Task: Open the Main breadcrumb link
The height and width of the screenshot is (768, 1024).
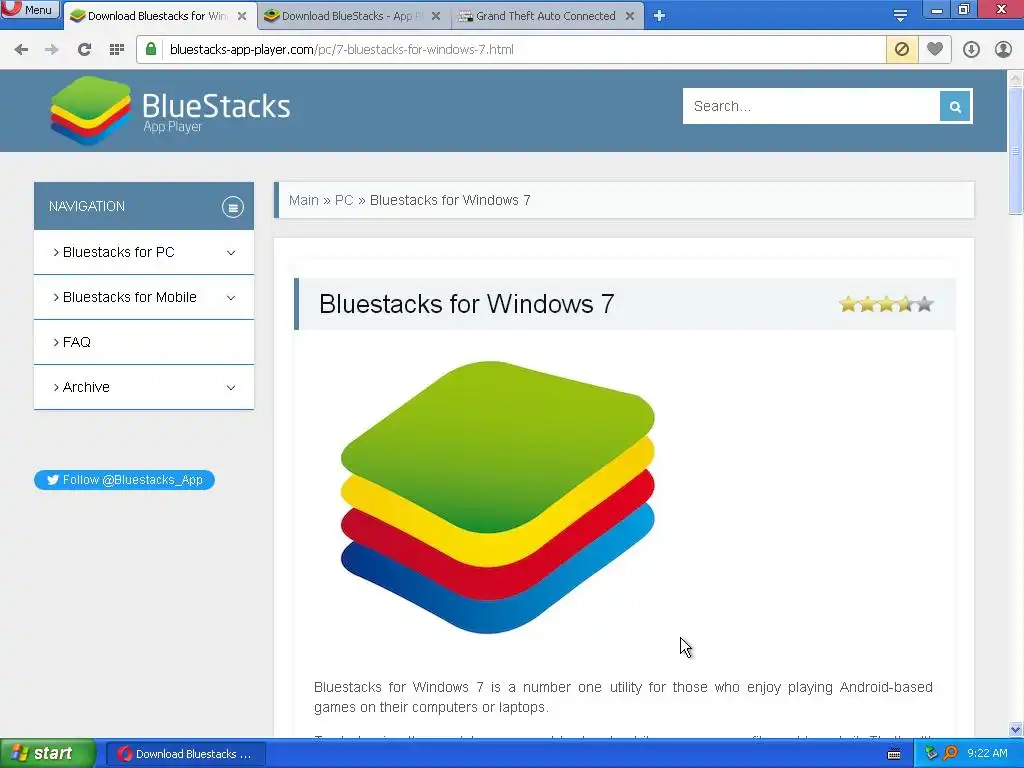Action: click(304, 200)
